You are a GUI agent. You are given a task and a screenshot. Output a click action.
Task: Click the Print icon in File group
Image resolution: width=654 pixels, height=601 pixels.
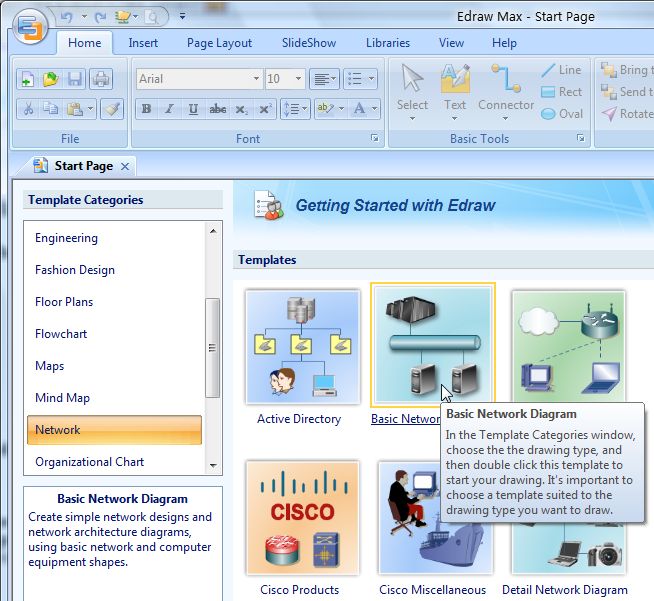click(x=101, y=79)
